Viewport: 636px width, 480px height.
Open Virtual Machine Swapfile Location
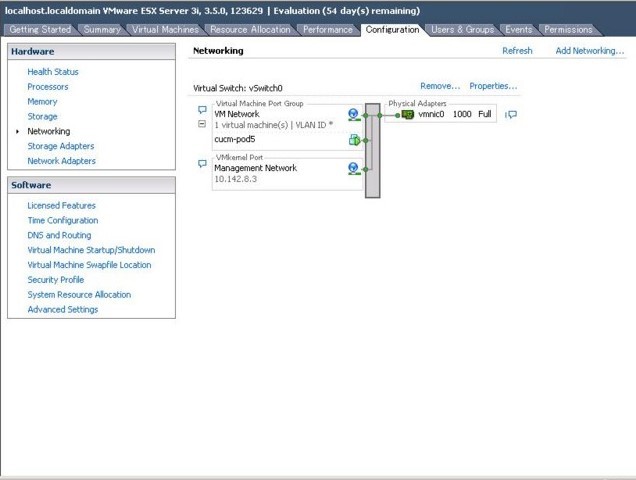[89, 265]
